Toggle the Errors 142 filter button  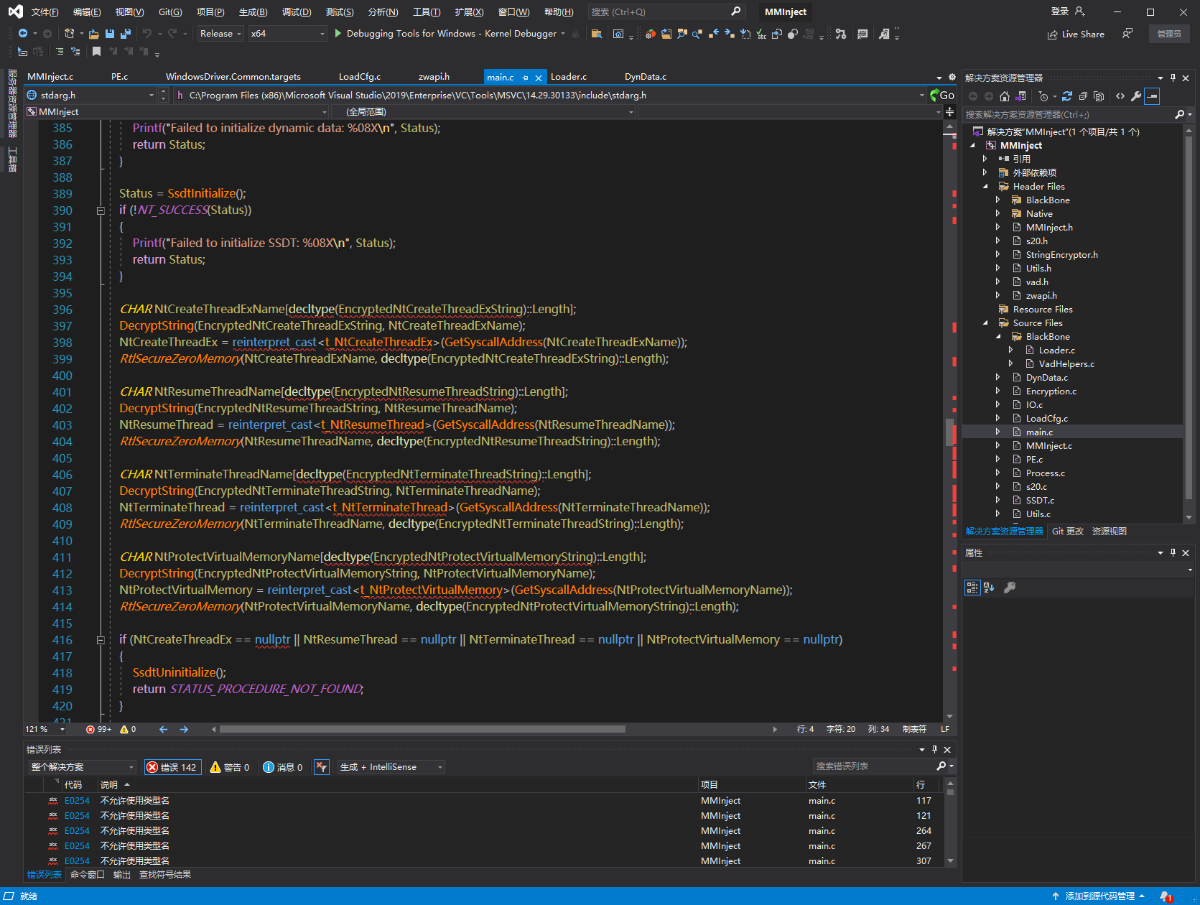pyautogui.click(x=172, y=767)
